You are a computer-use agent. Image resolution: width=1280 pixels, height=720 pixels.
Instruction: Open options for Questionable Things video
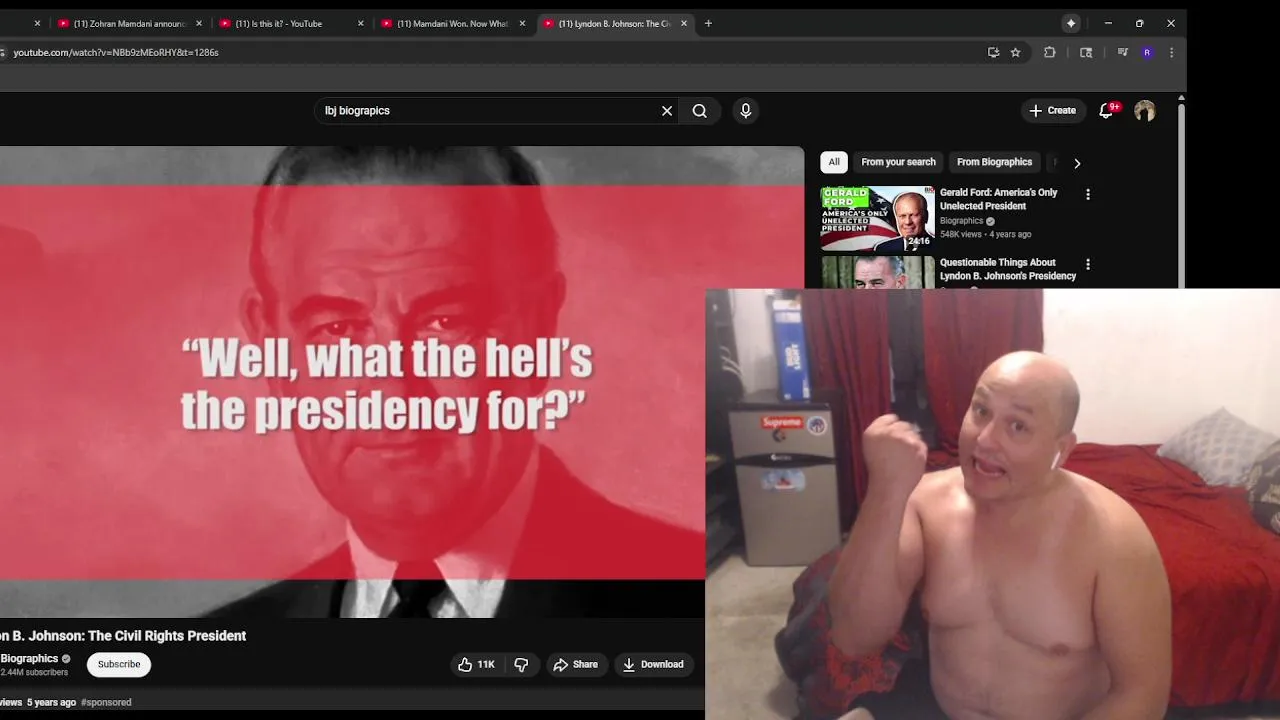1088,264
